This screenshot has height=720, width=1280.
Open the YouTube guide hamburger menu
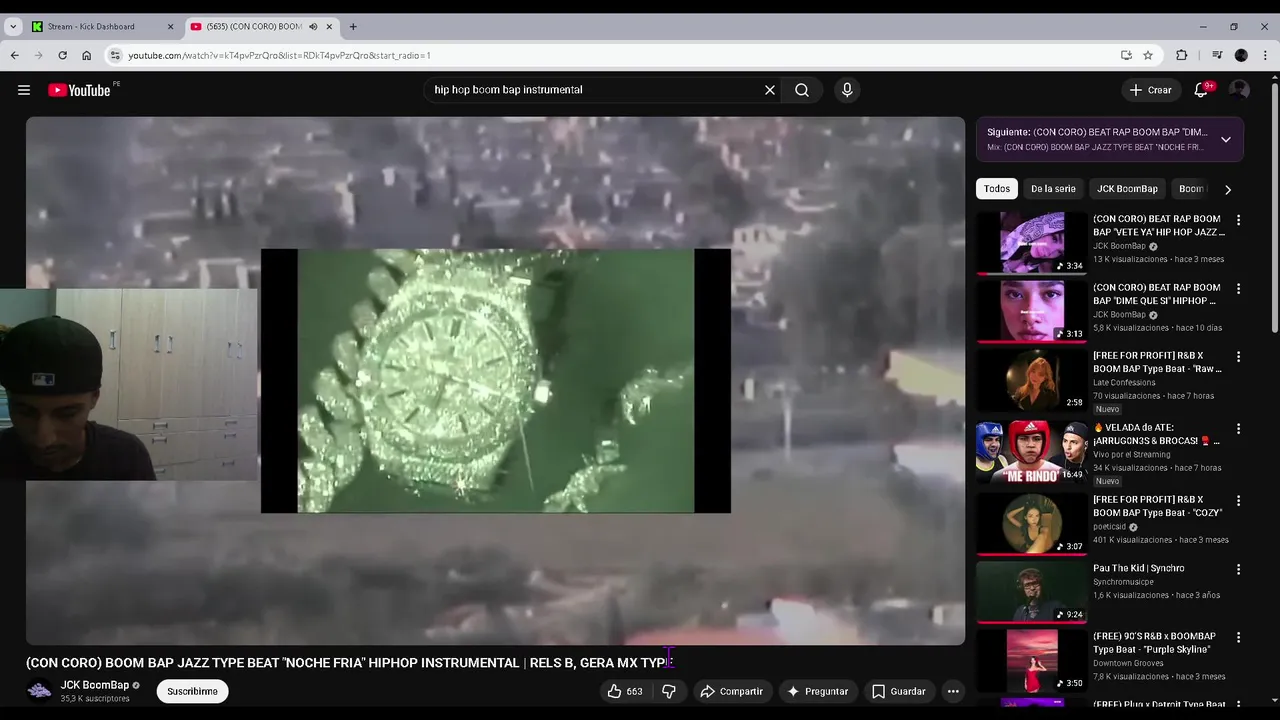coord(24,90)
